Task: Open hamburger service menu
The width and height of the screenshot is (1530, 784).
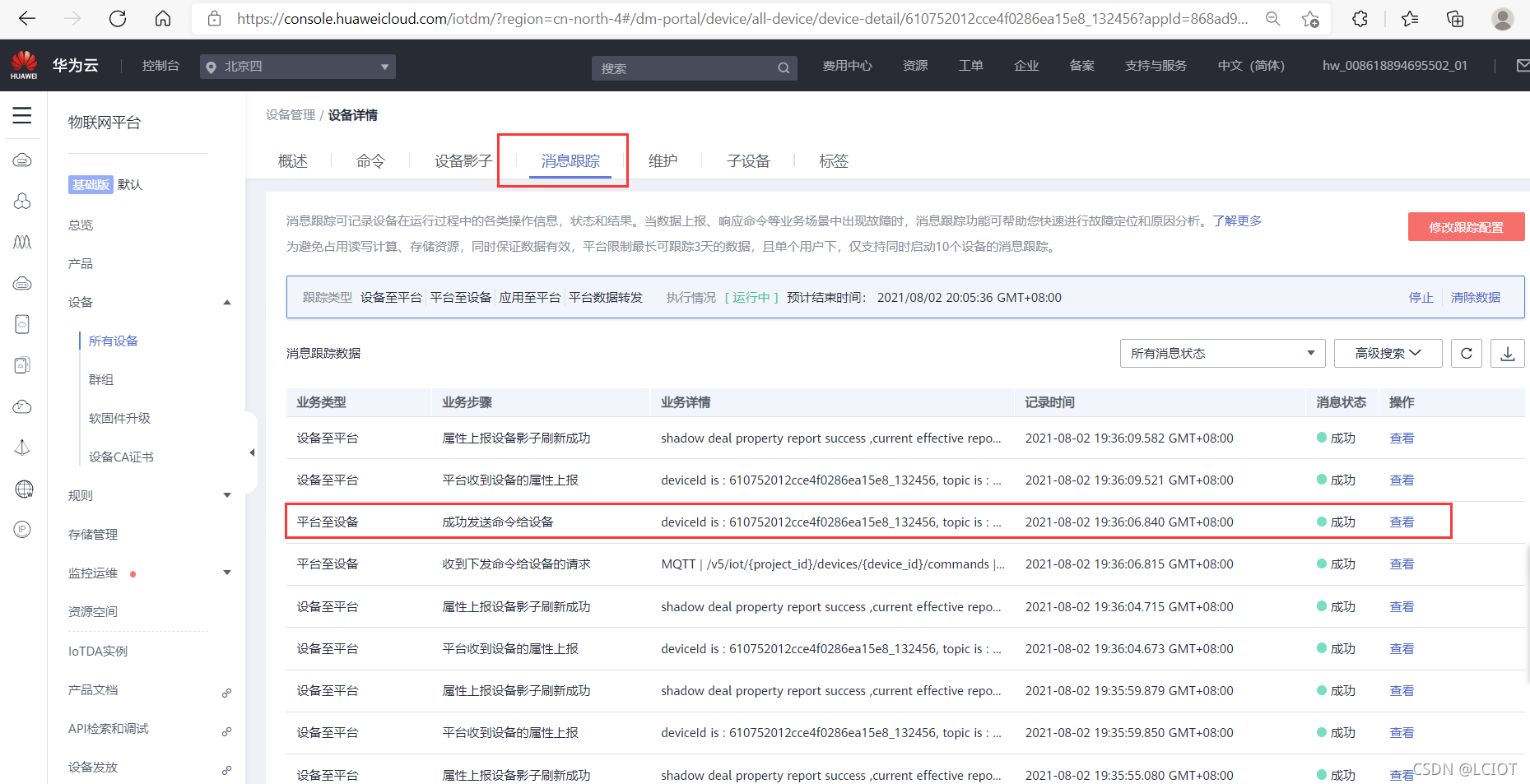Action: pyautogui.click(x=22, y=115)
